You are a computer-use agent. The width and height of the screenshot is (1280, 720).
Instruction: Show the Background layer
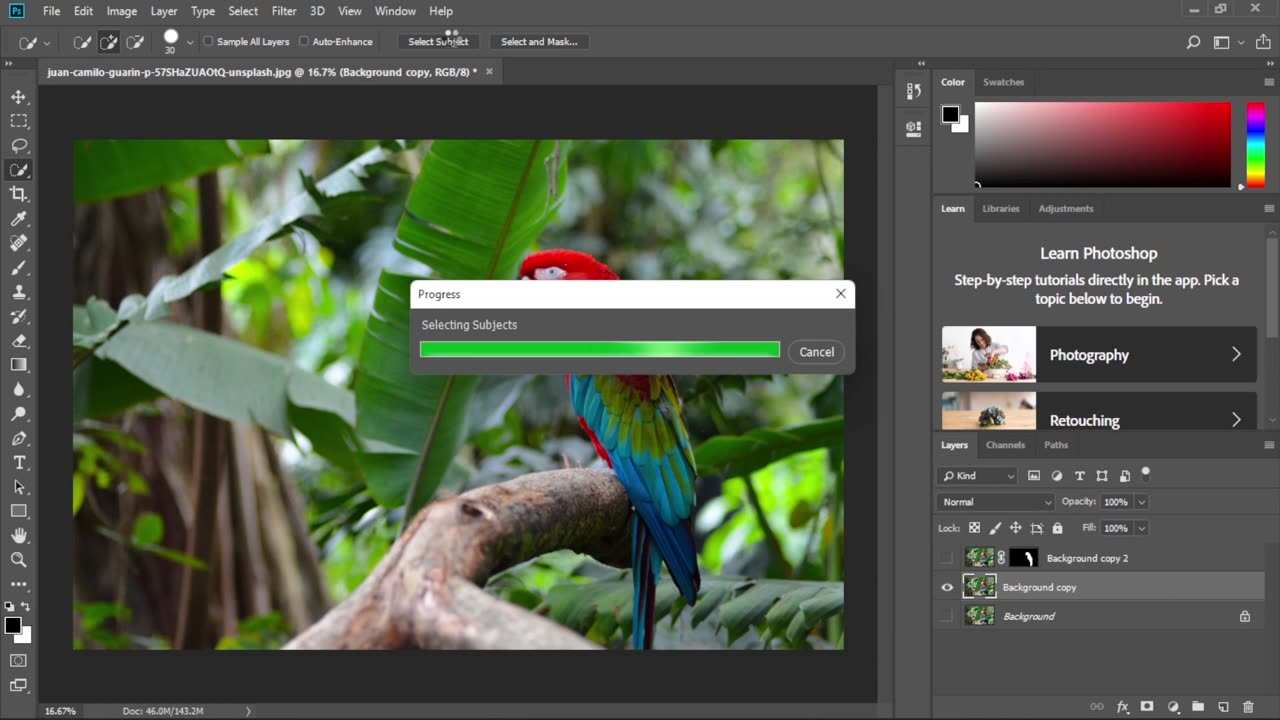click(x=947, y=616)
